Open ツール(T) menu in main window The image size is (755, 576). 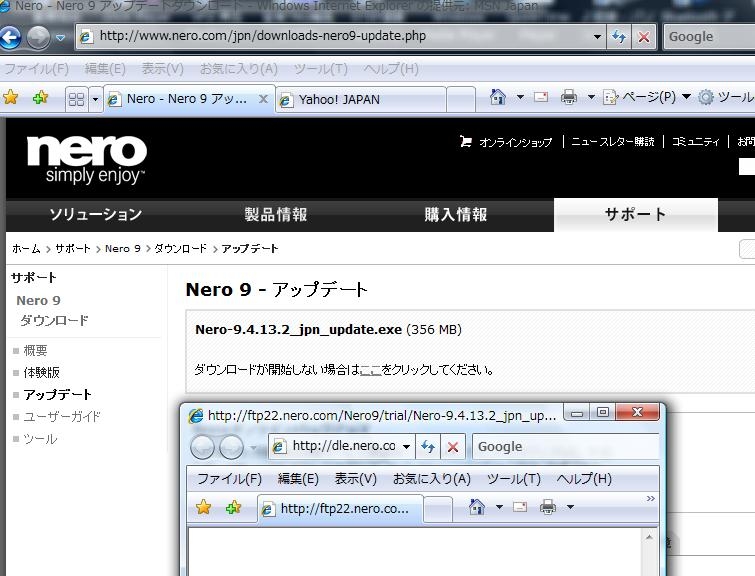click(321, 68)
